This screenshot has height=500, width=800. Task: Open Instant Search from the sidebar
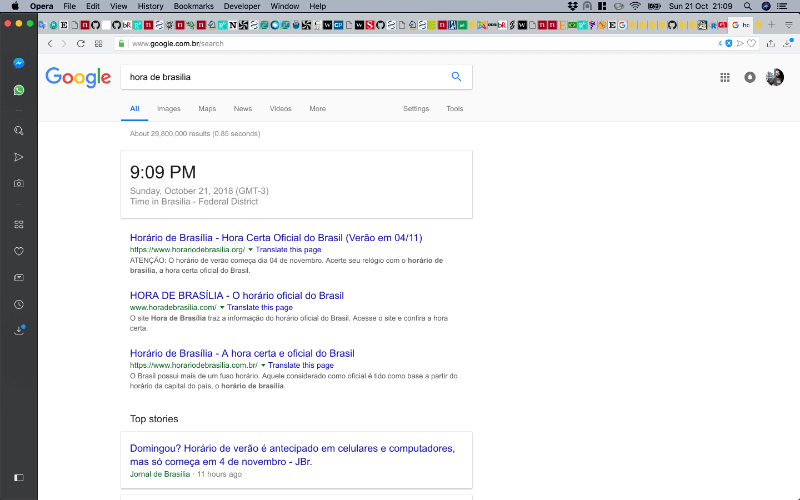point(19,131)
